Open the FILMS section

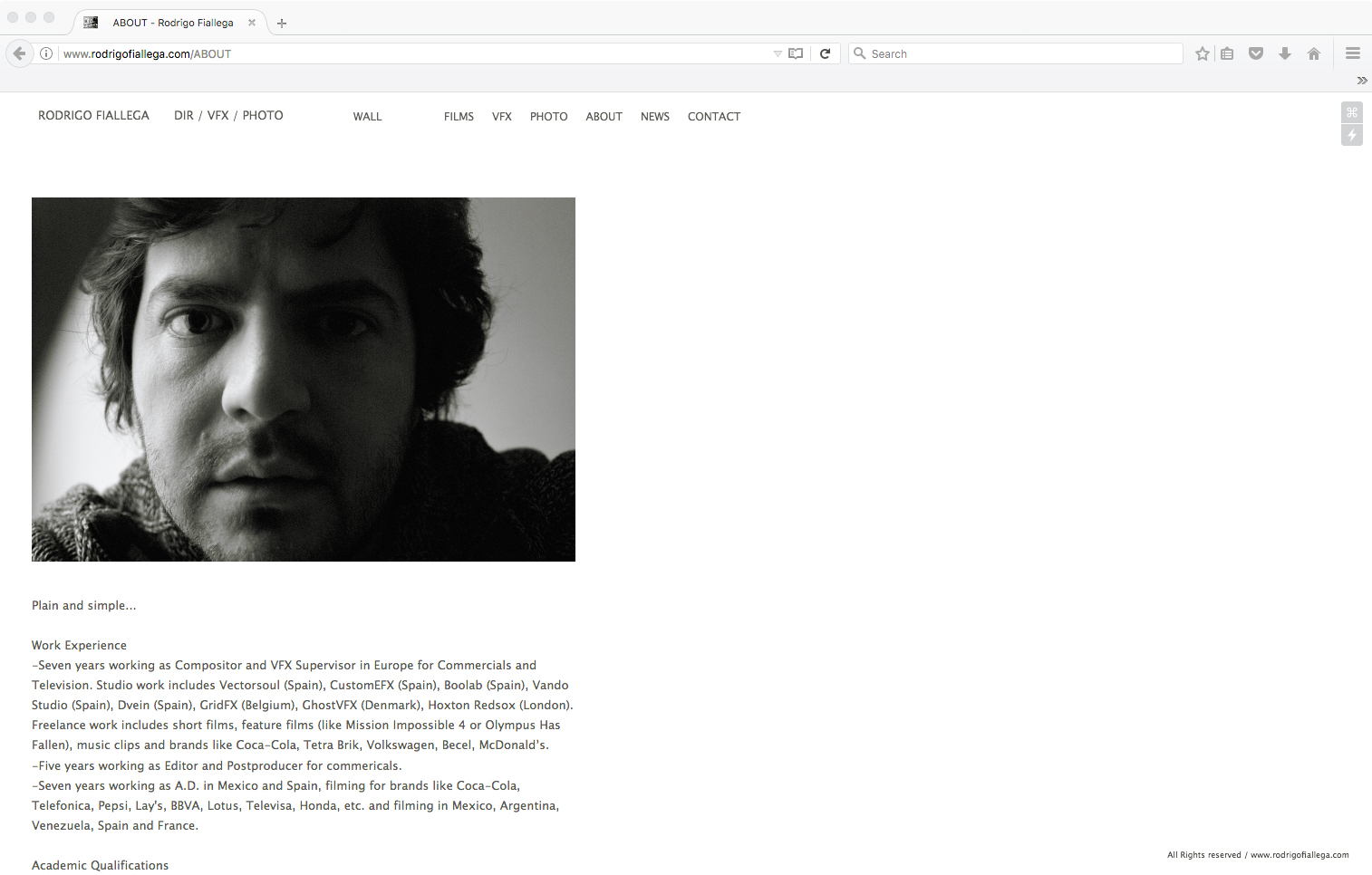coord(459,117)
